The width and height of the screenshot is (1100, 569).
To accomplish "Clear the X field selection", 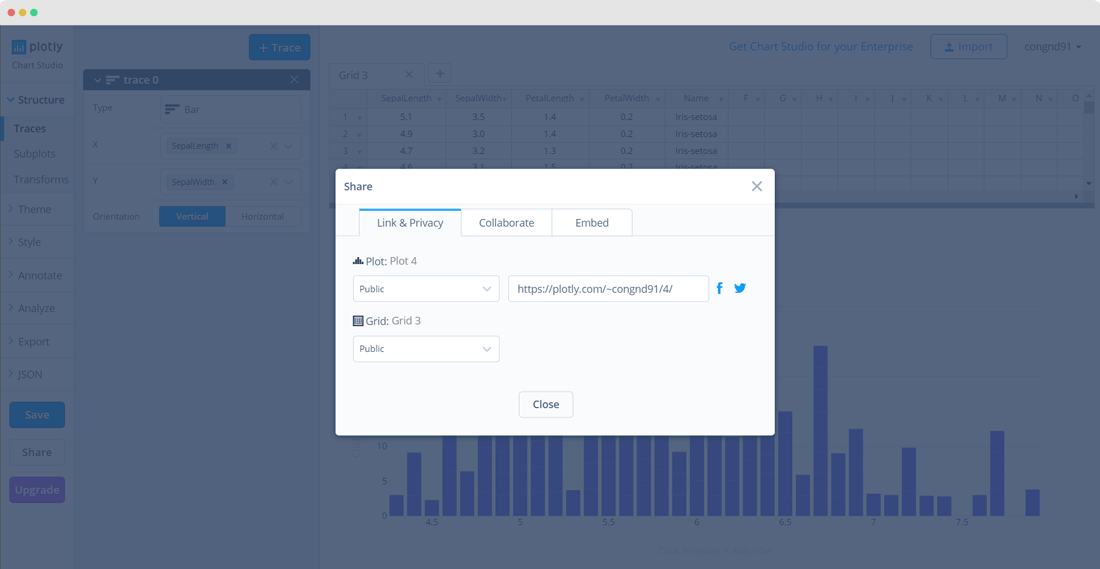I will (274, 146).
